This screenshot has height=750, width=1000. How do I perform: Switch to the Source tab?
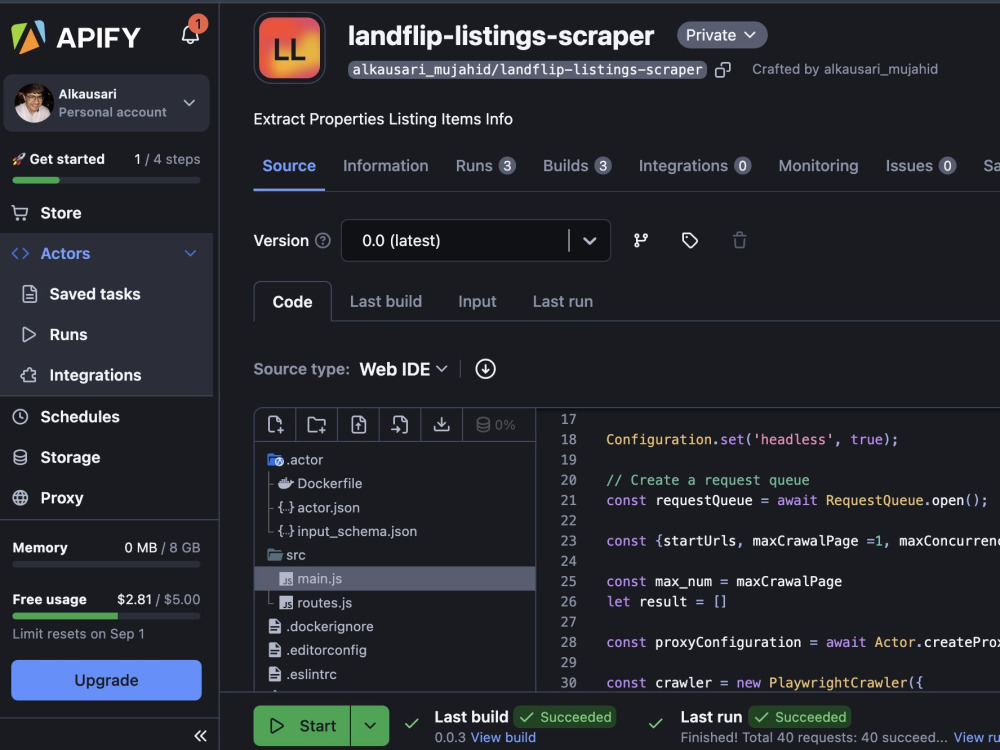289,166
